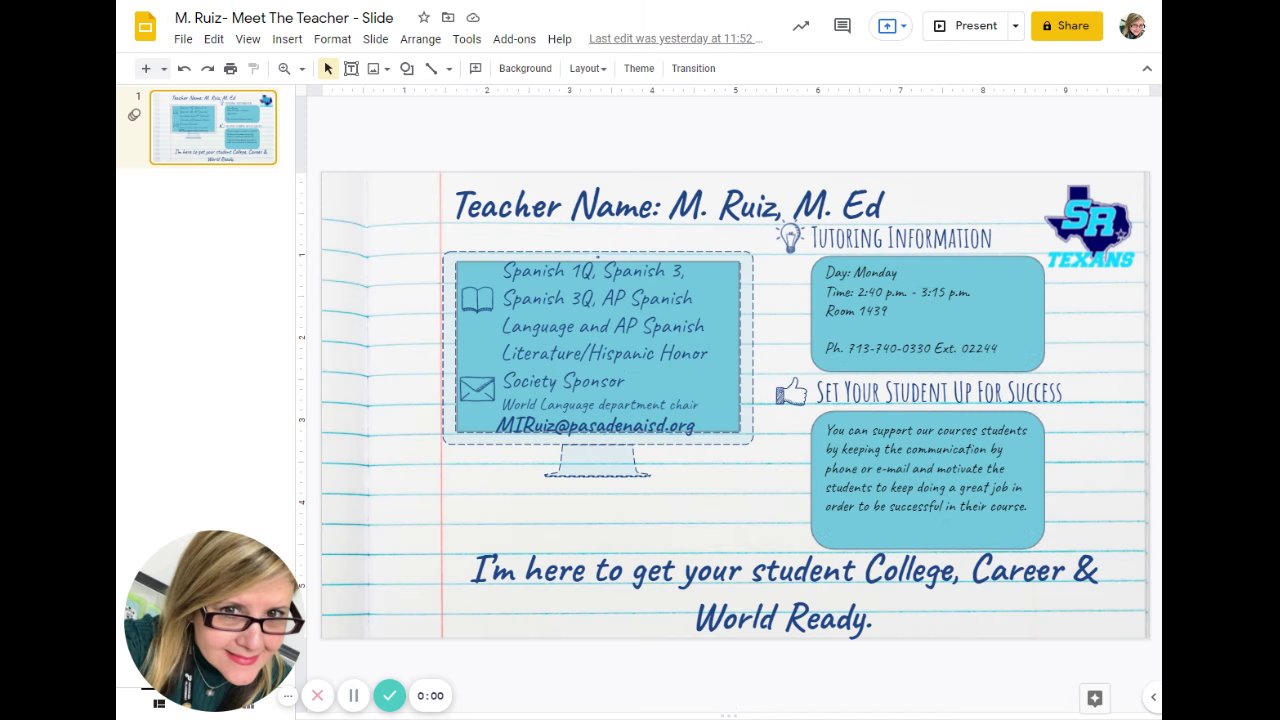Open the Google account avatar
Screen dimensions: 1280x720
click(1132, 26)
